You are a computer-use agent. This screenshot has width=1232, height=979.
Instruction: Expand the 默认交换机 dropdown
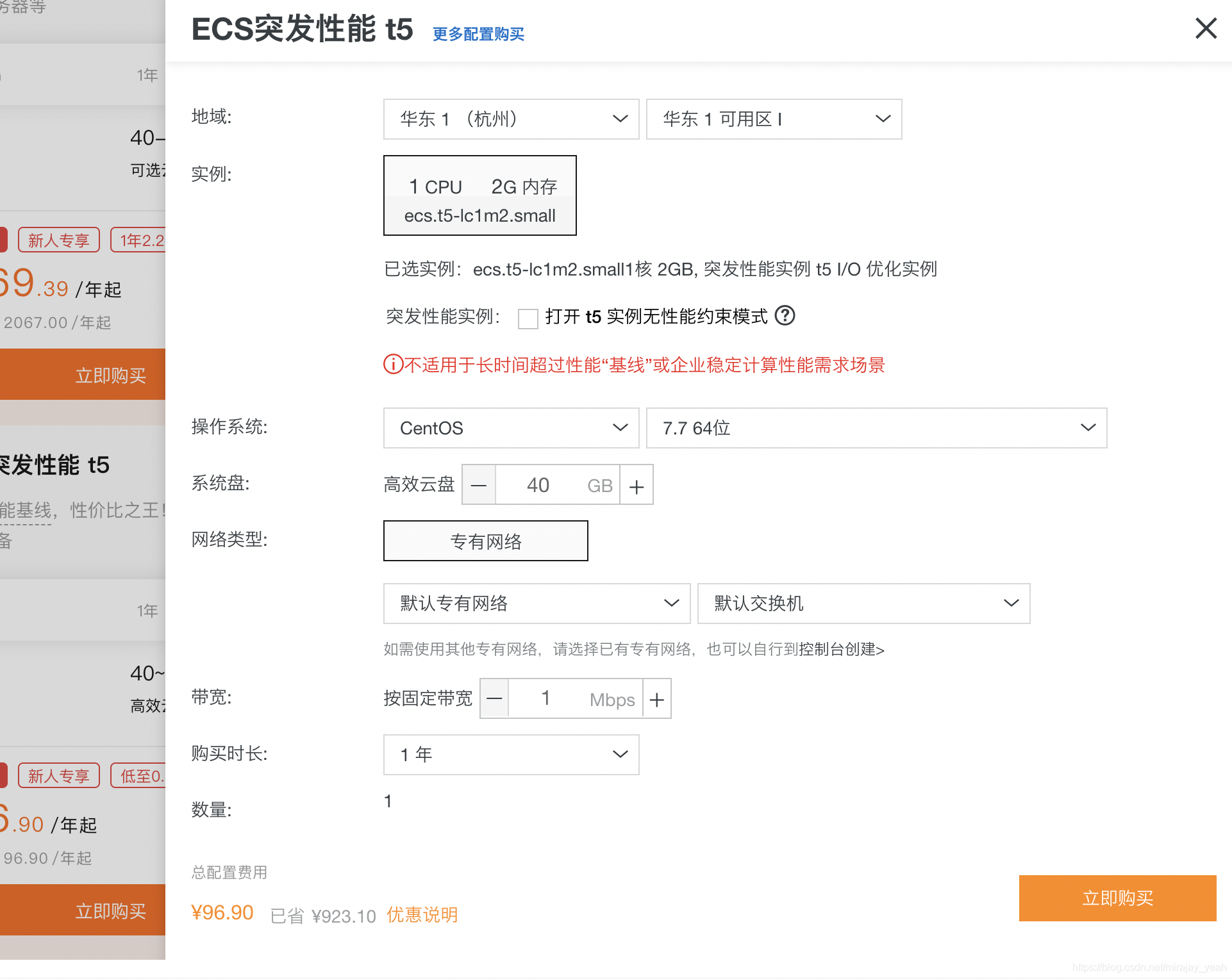click(863, 604)
